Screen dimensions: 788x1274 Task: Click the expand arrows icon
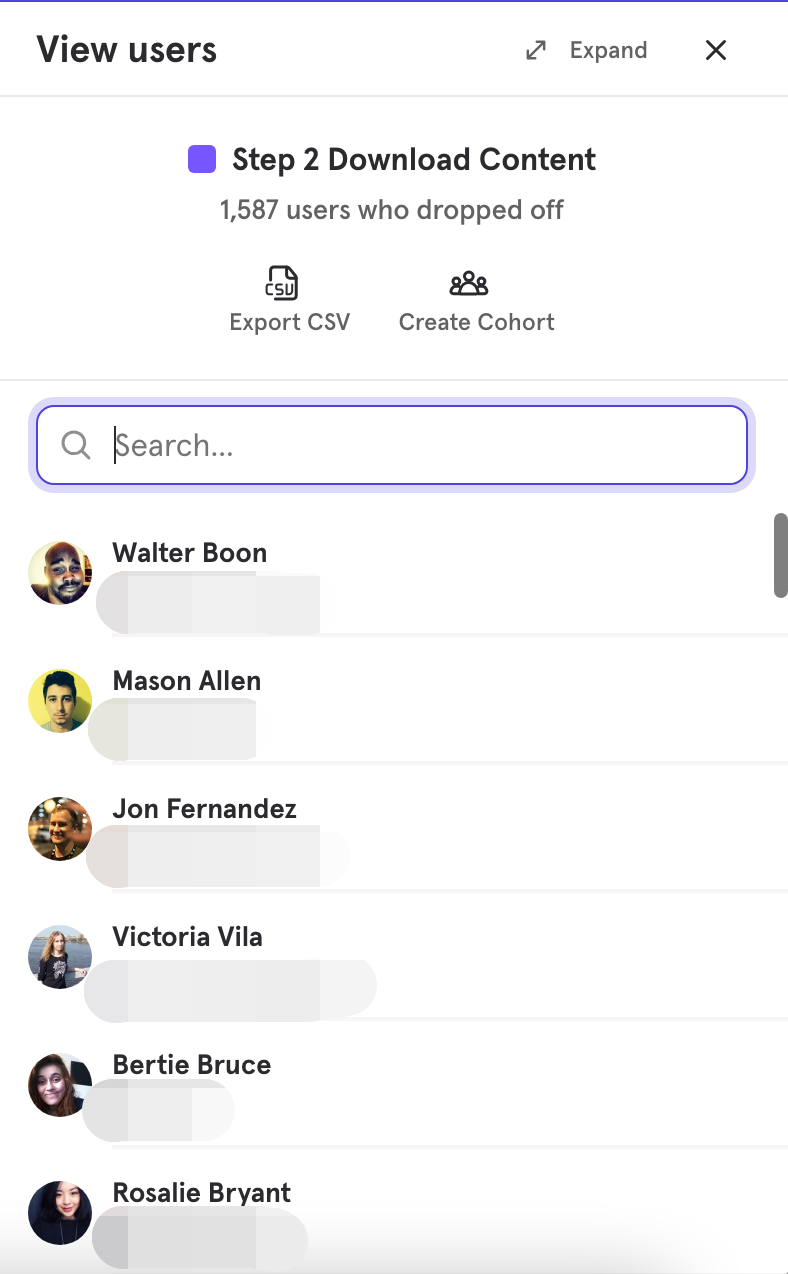pyautogui.click(x=537, y=50)
